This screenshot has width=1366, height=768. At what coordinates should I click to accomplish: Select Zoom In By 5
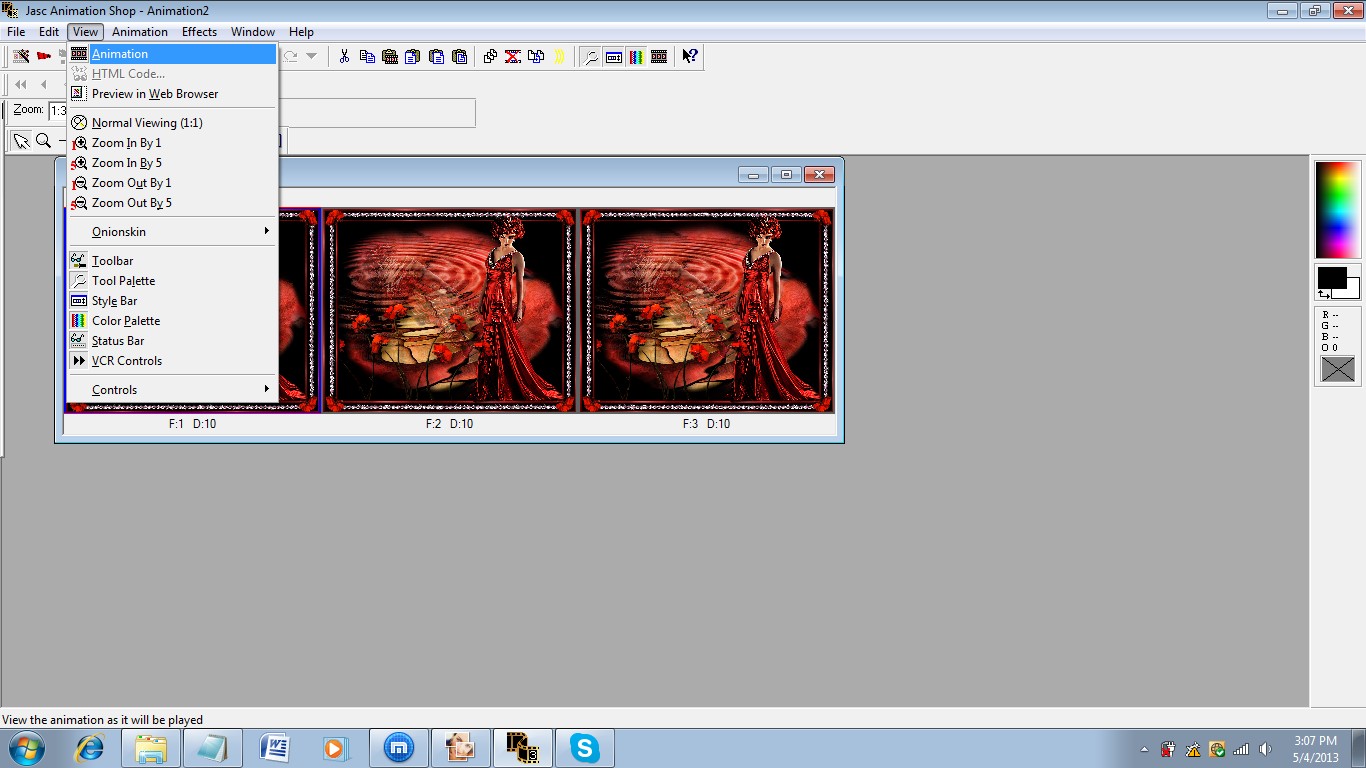pyautogui.click(x=172, y=163)
